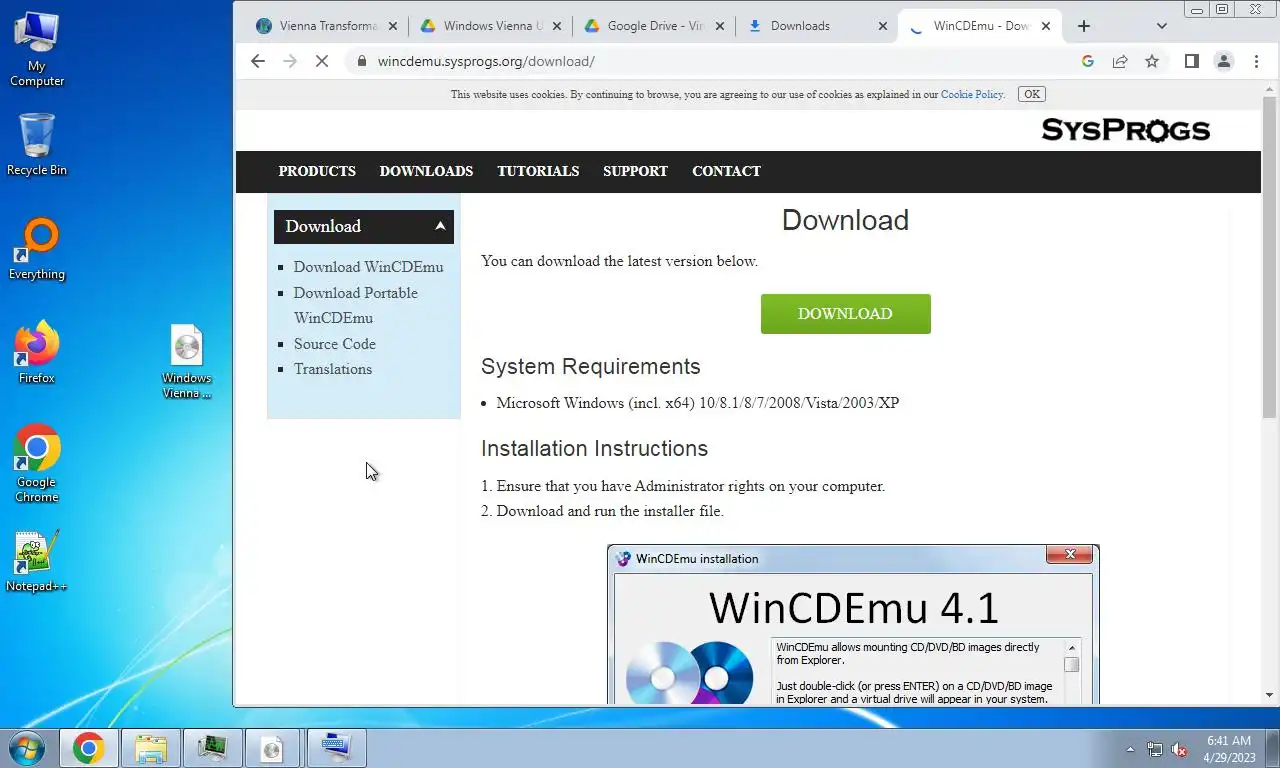This screenshot has width=1280, height=768.
Task: Select the Notepad++ desktop shortcut
Action: [37, 561]
